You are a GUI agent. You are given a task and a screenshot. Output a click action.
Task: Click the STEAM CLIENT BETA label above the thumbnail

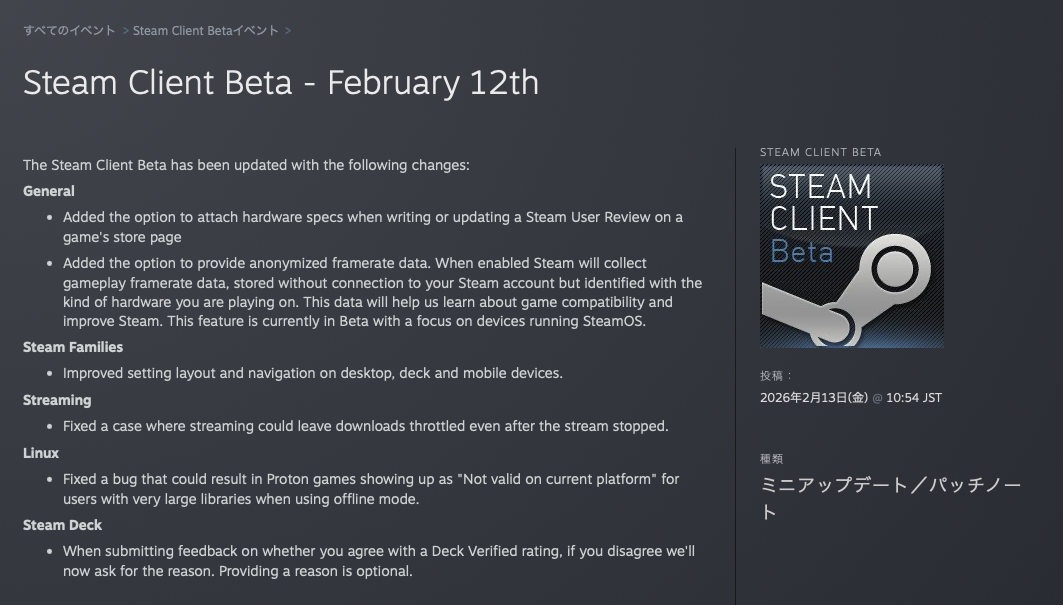(821, 153)
